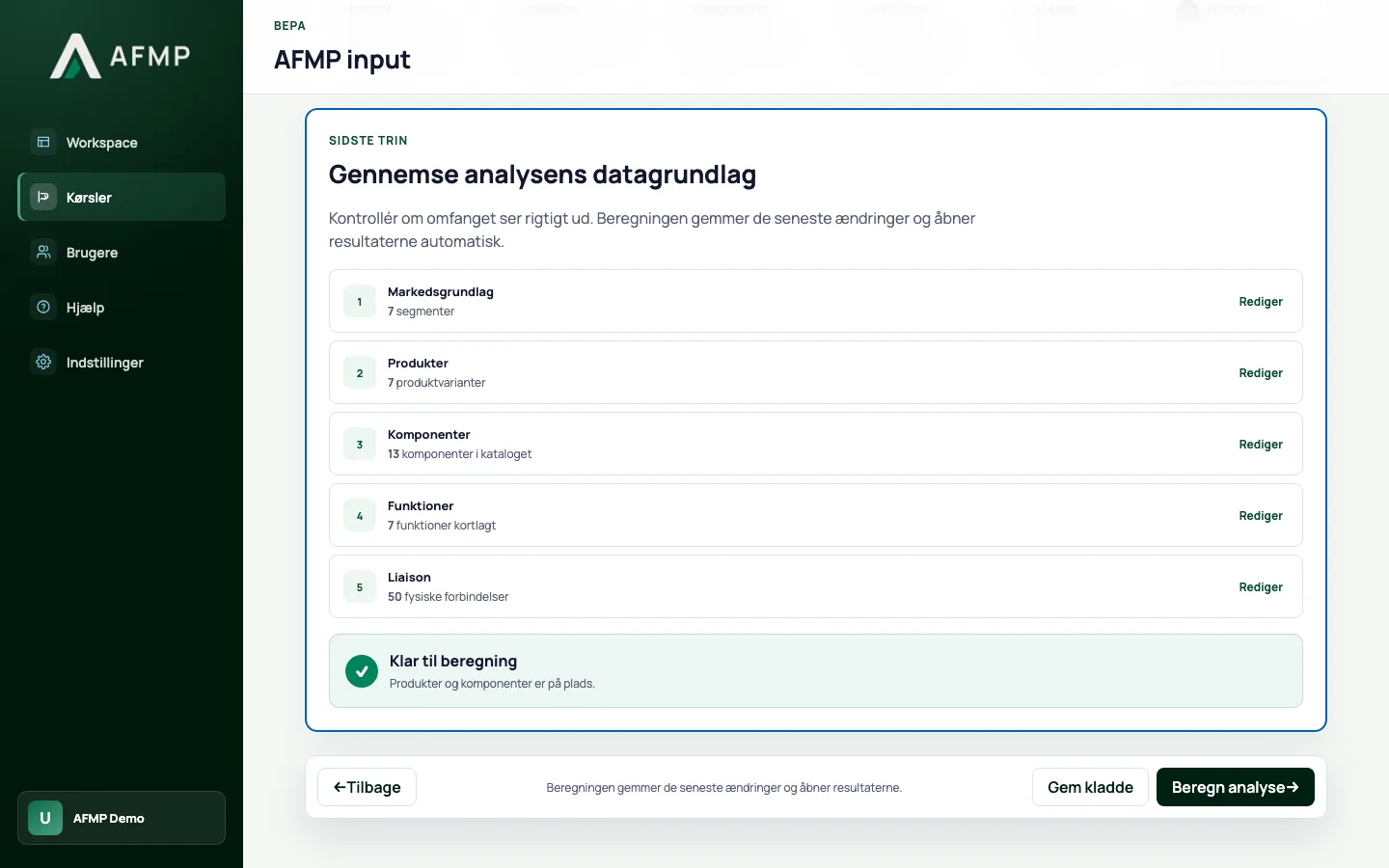Click the green checkmark status icon
This screenshot has height=868, width=1389.
click(362, 671)
